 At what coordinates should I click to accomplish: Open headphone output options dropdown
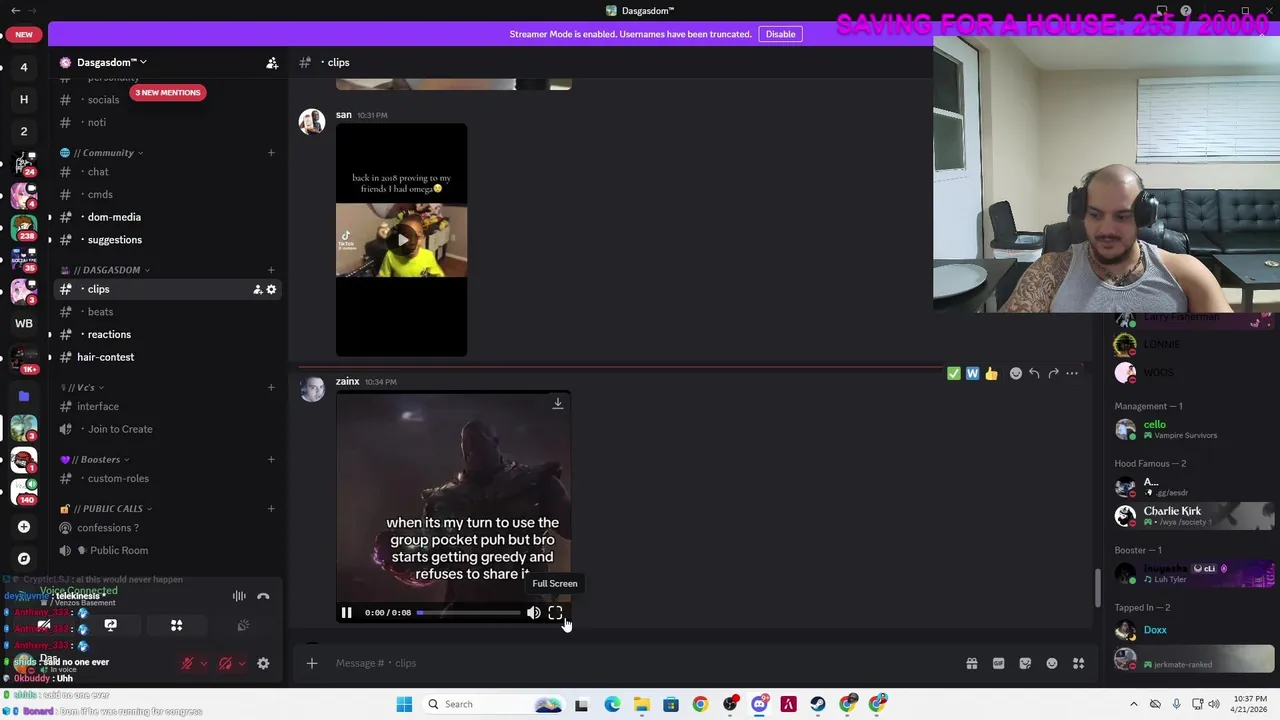[x=241, y=663]
